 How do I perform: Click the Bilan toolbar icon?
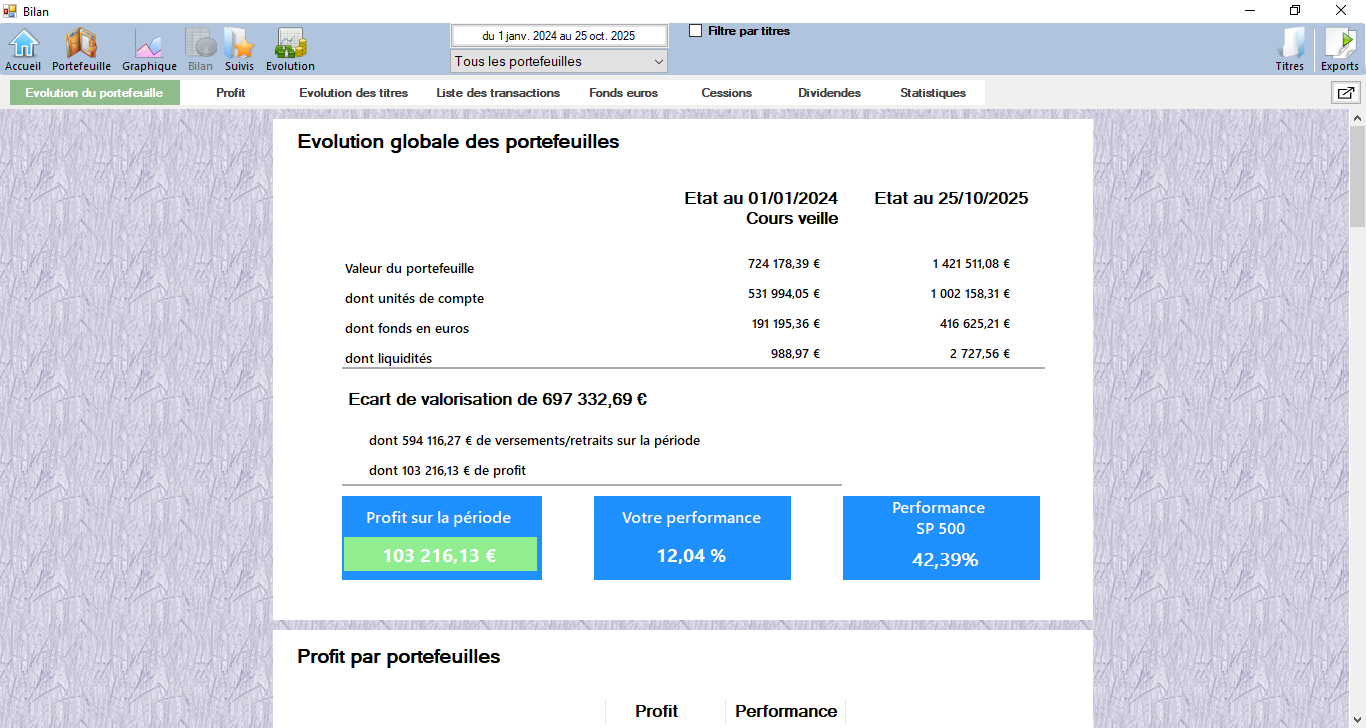pyautogui.click(x=200, y=46)
